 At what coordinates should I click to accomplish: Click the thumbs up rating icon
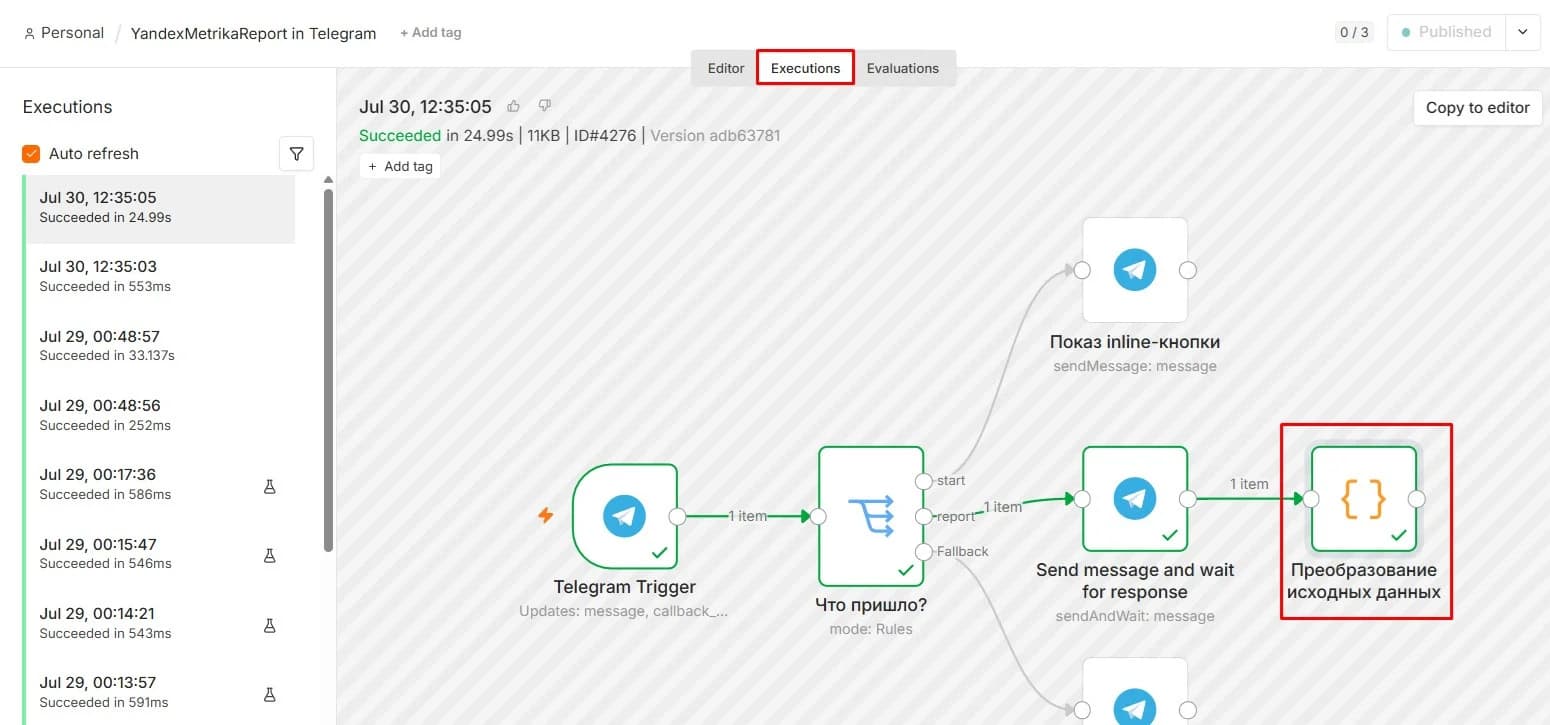(x=513, y=106)
